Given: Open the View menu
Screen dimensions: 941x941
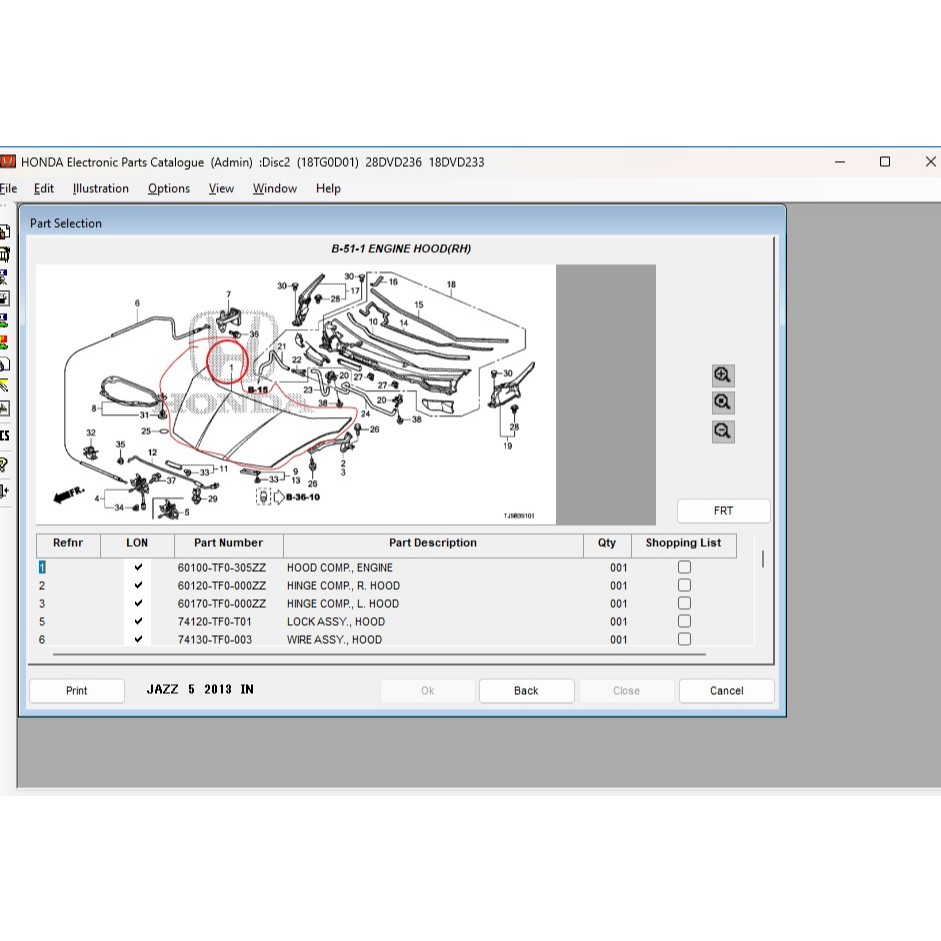Looking at the screenshot, I should pos(221,188).
